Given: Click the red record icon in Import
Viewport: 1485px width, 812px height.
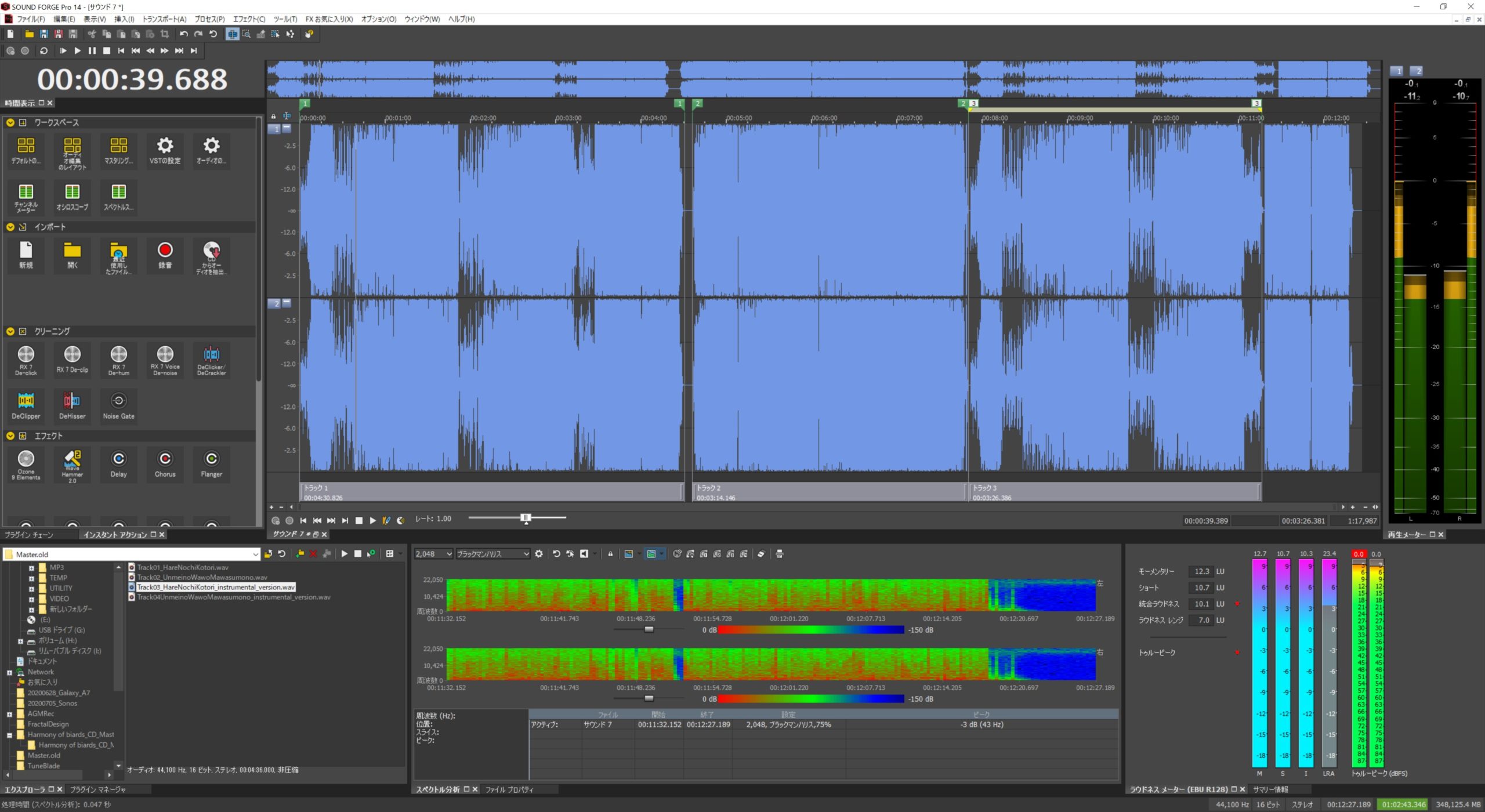Looking at the screenshot, I should coord(165,255).
